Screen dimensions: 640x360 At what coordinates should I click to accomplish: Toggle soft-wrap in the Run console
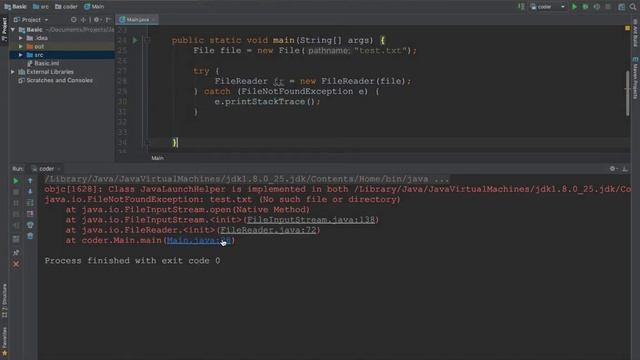point(30,203)
